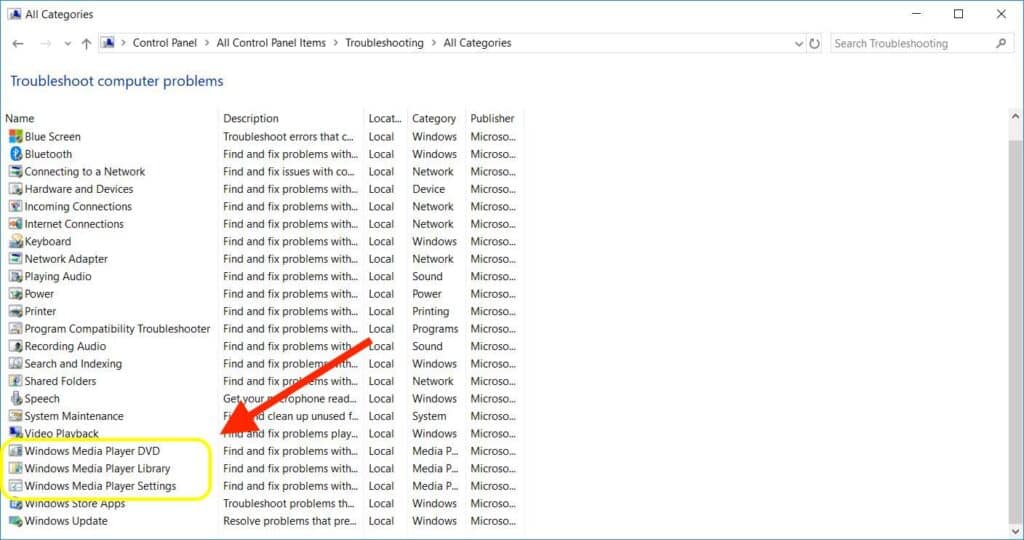1024x540 pixels.
Task: Open the Speech troubleshooter name
Action: coord(42,399)
